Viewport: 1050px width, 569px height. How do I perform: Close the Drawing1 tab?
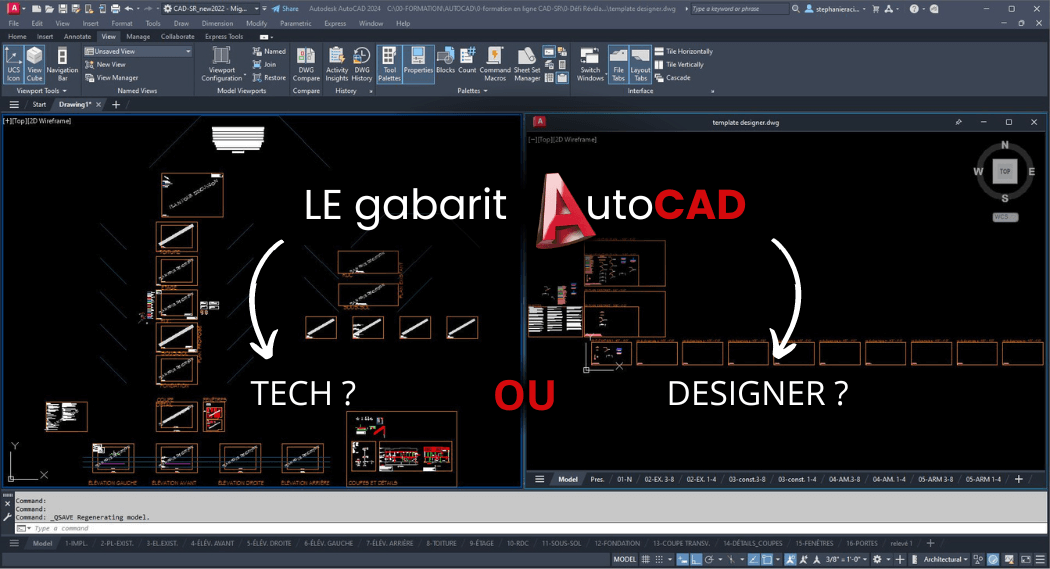98,104
